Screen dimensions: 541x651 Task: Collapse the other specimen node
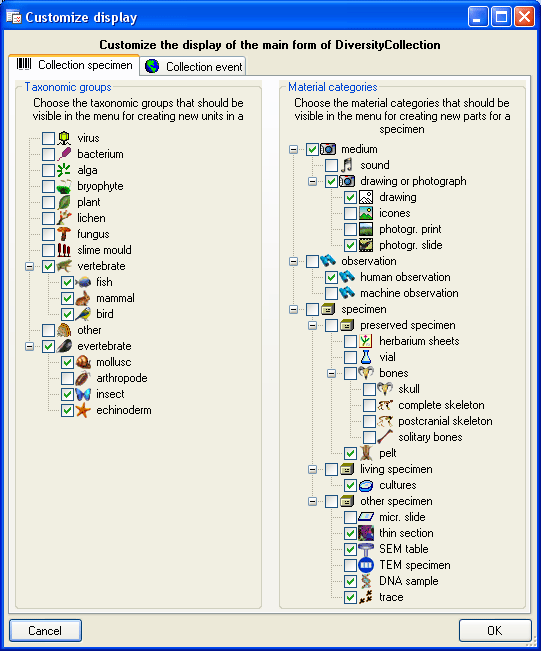tap(313, 501)
